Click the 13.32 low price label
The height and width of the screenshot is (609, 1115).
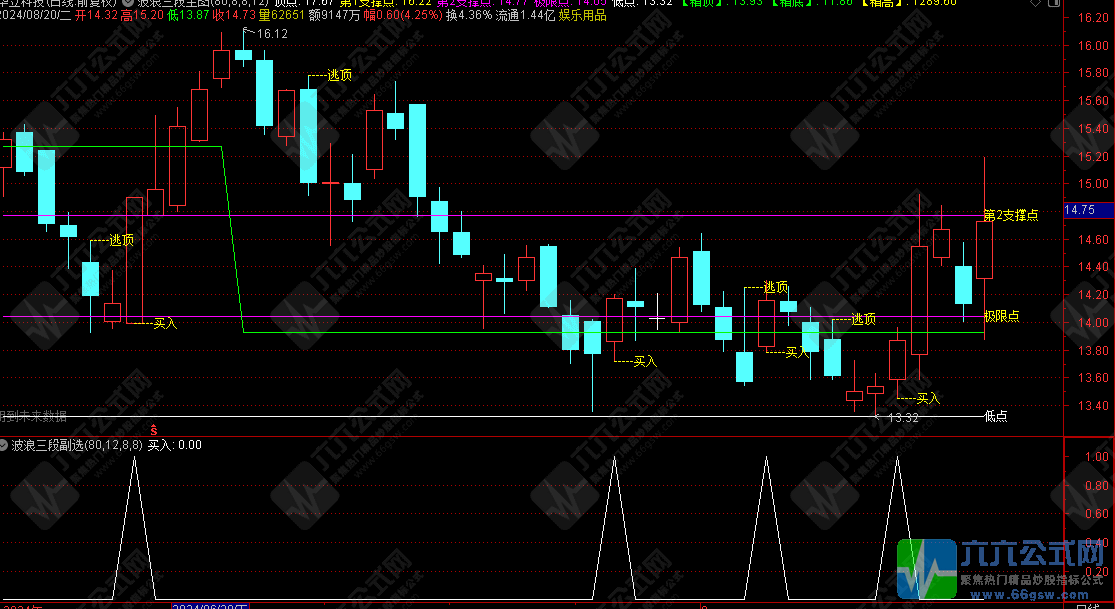(x=902, y=417)
